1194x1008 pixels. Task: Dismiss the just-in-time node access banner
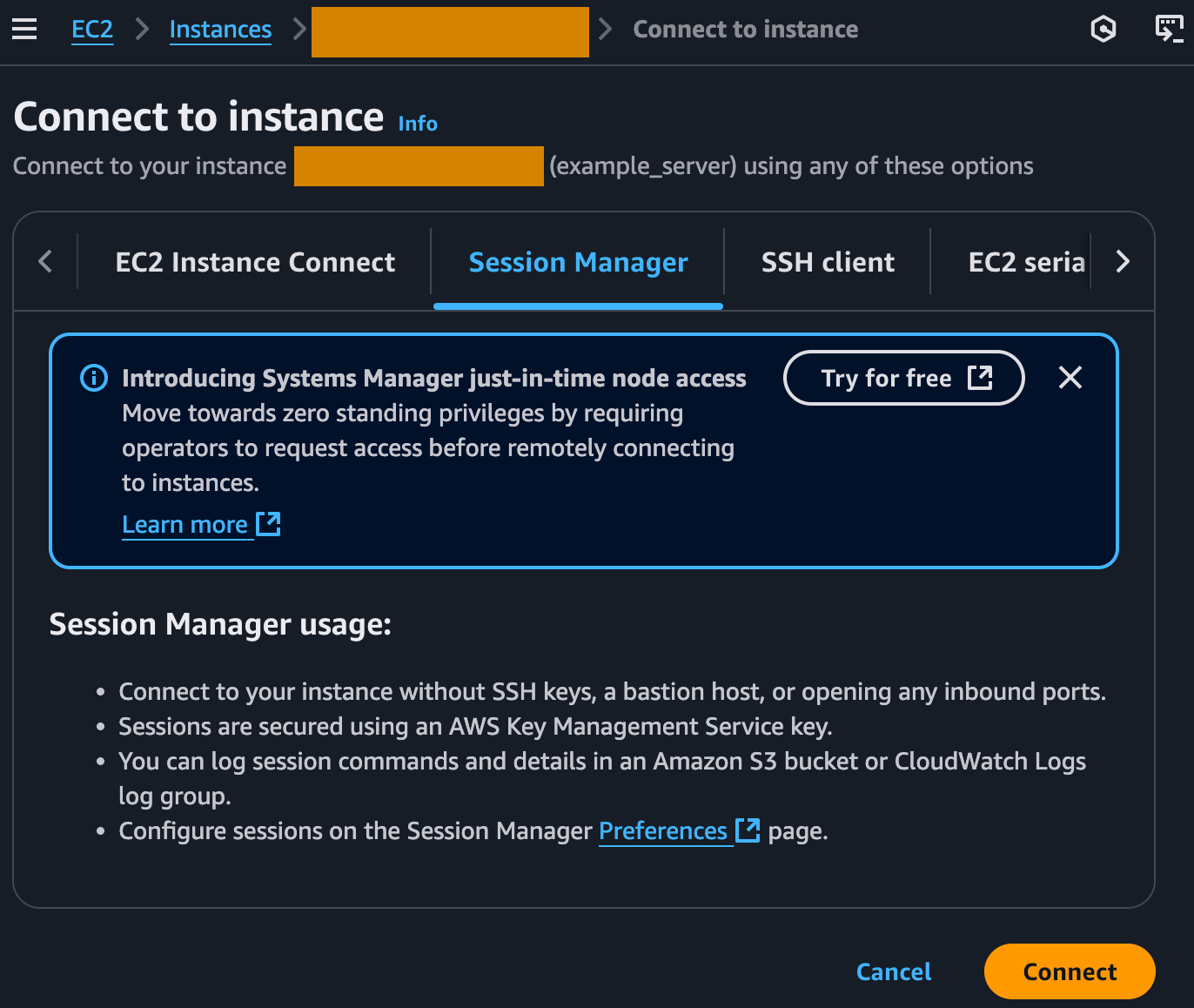[x=1070, y=378]
